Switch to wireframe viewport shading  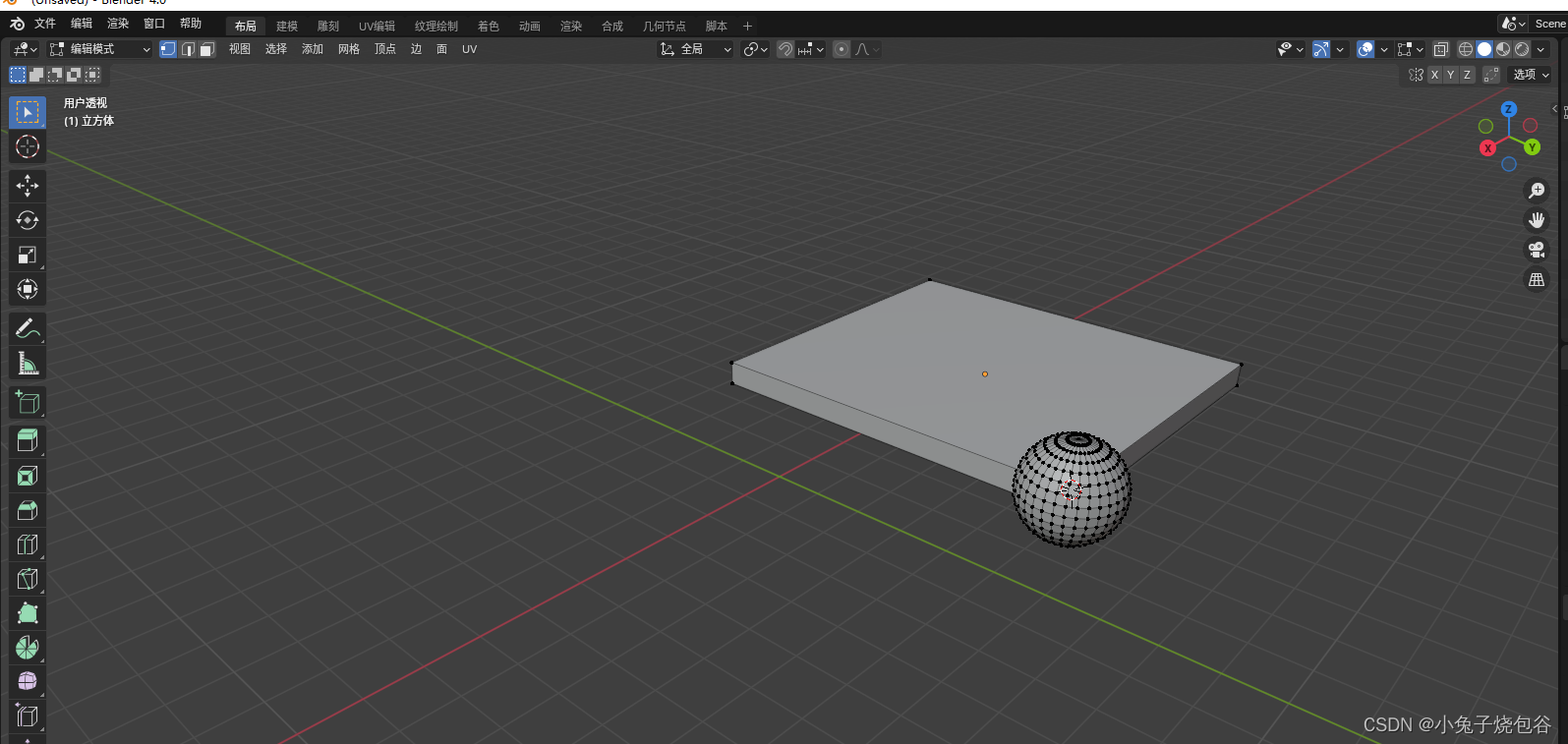[x=1466, y=49]
